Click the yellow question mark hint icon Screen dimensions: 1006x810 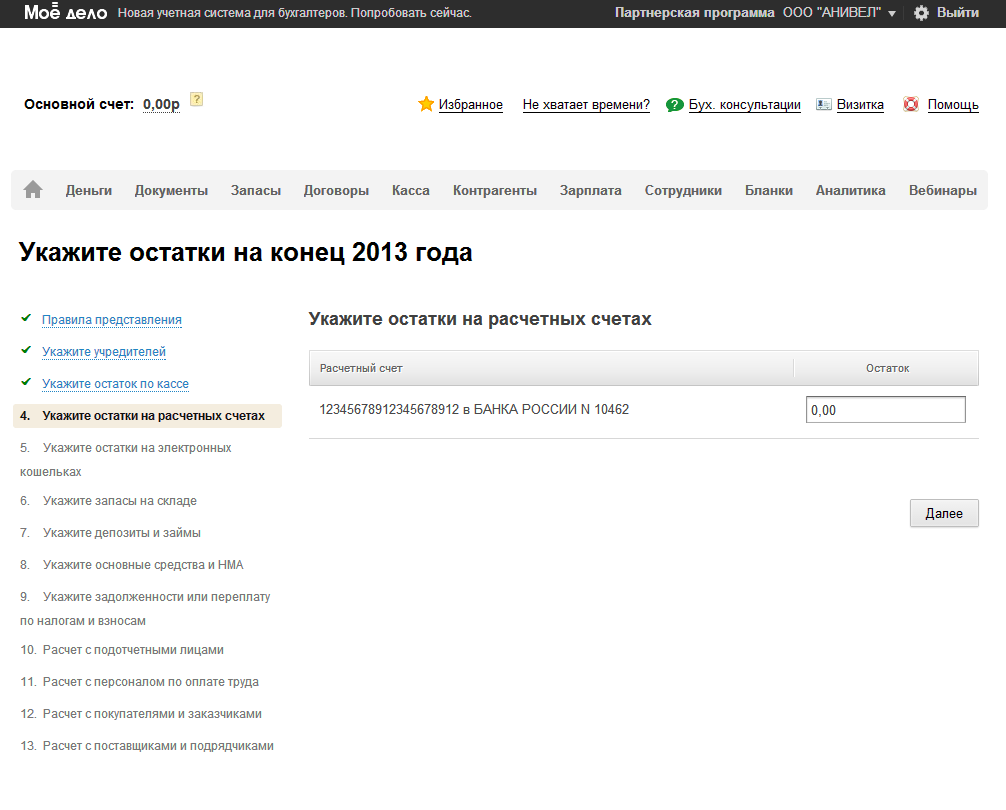pyautogui.click(x=197, y=99)
